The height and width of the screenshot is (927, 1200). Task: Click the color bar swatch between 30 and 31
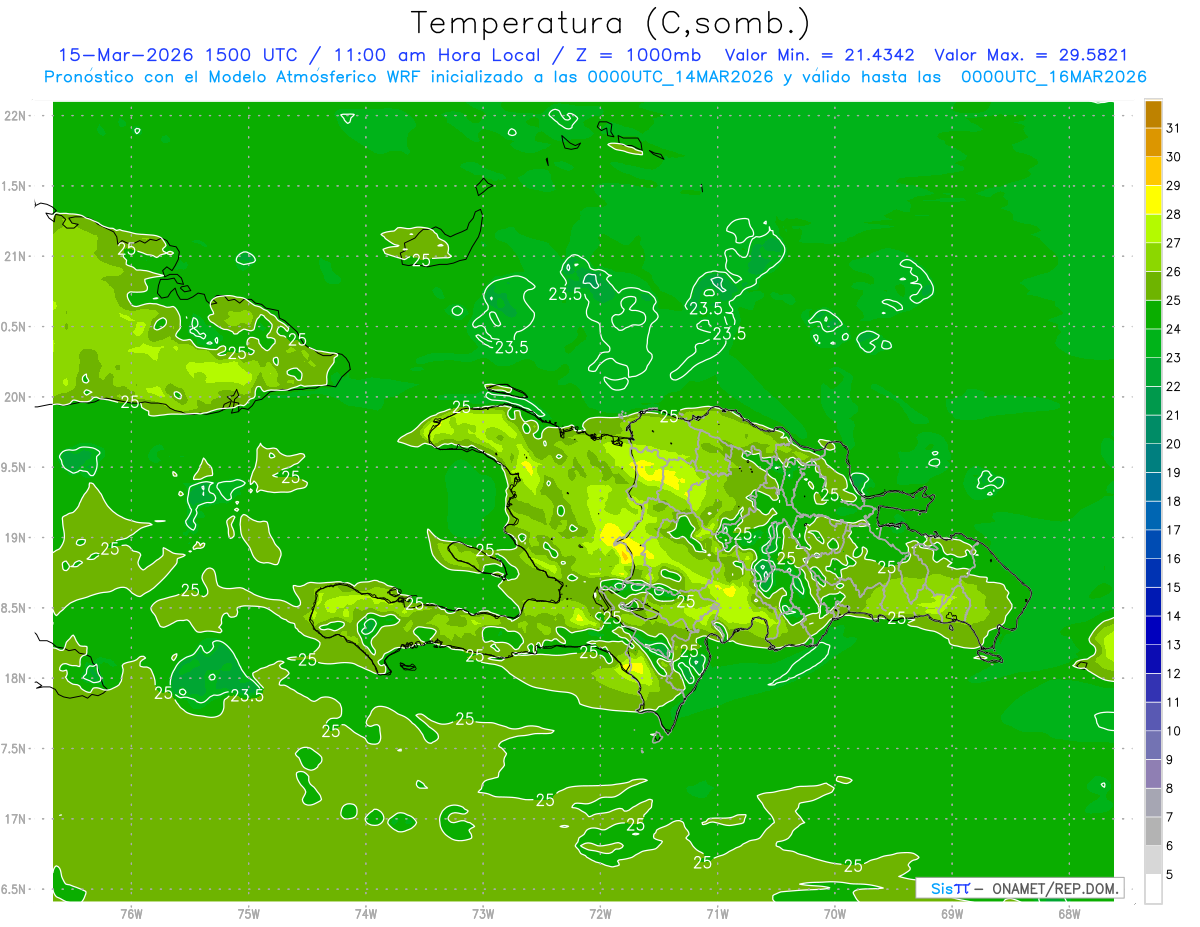[1153, 142]
